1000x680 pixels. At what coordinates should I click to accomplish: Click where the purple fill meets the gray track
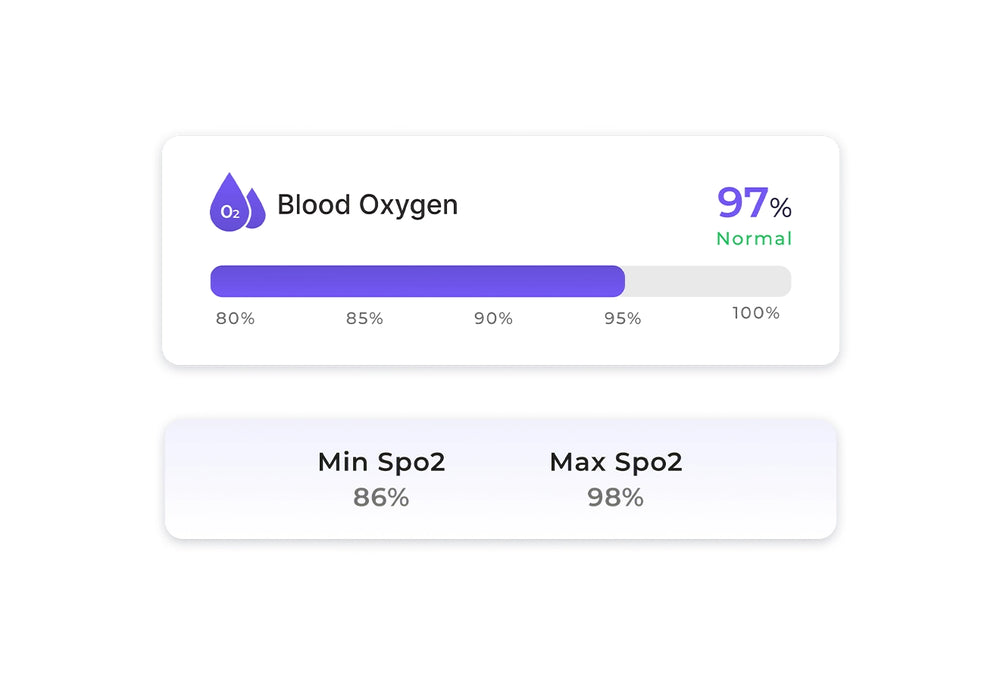pyautogui.click(x=625, y=281)
